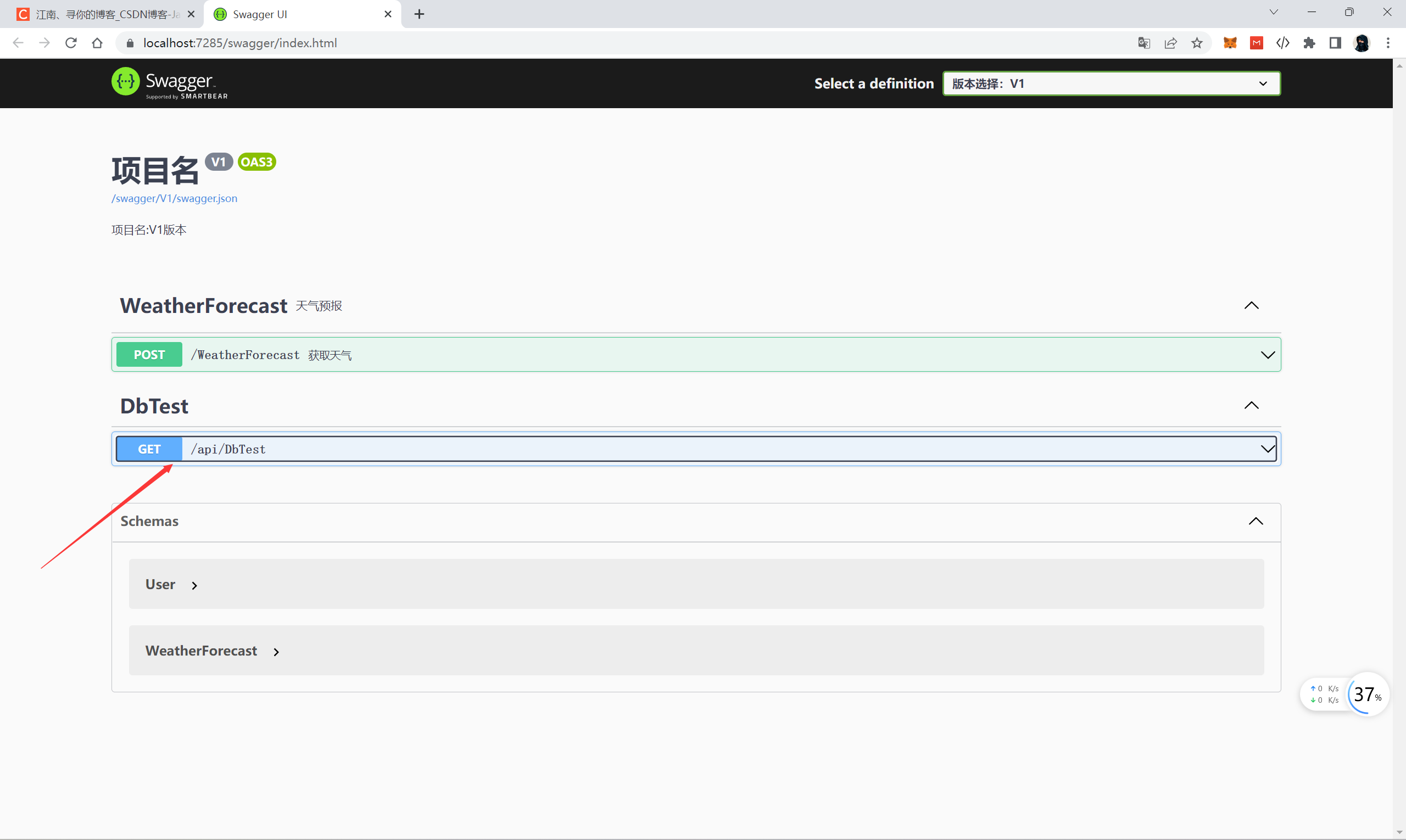Viewport: 1406px width, 840px height.
Task: Click the browser home icon
Action: point(97,43)
